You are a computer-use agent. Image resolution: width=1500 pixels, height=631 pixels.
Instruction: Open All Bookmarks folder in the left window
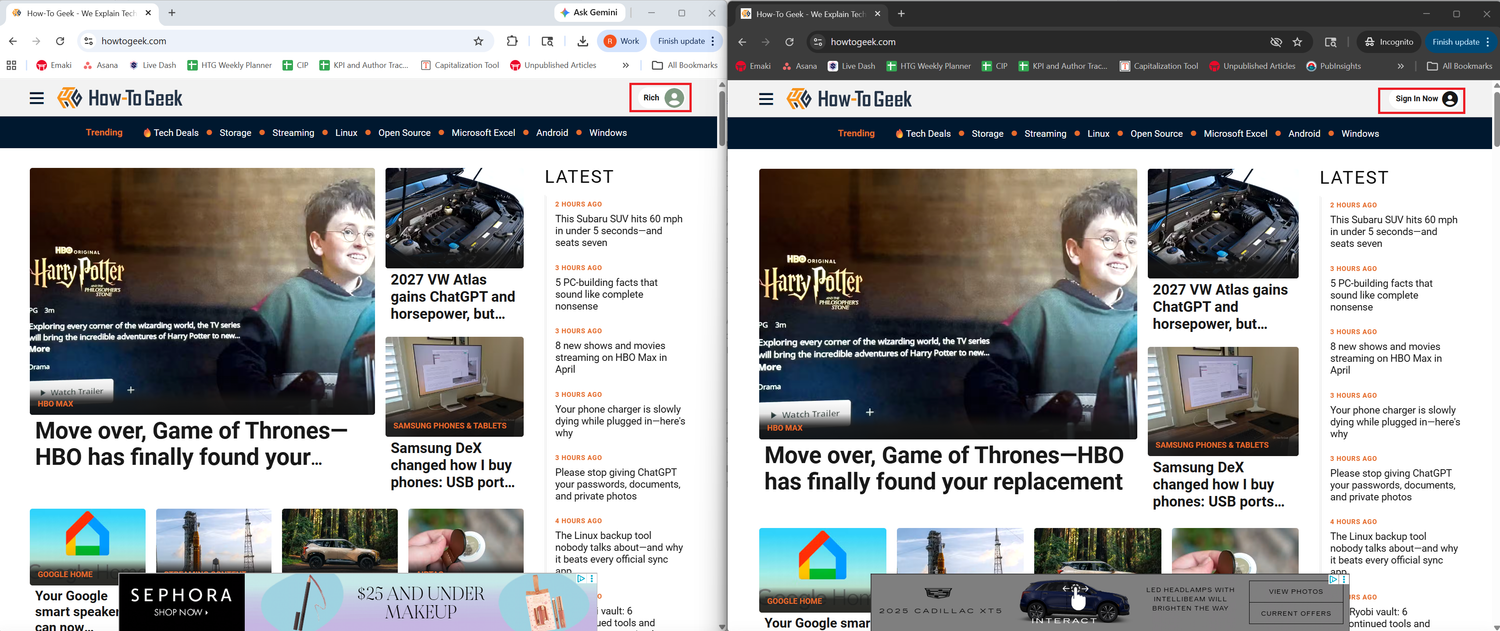pos(685,65)
